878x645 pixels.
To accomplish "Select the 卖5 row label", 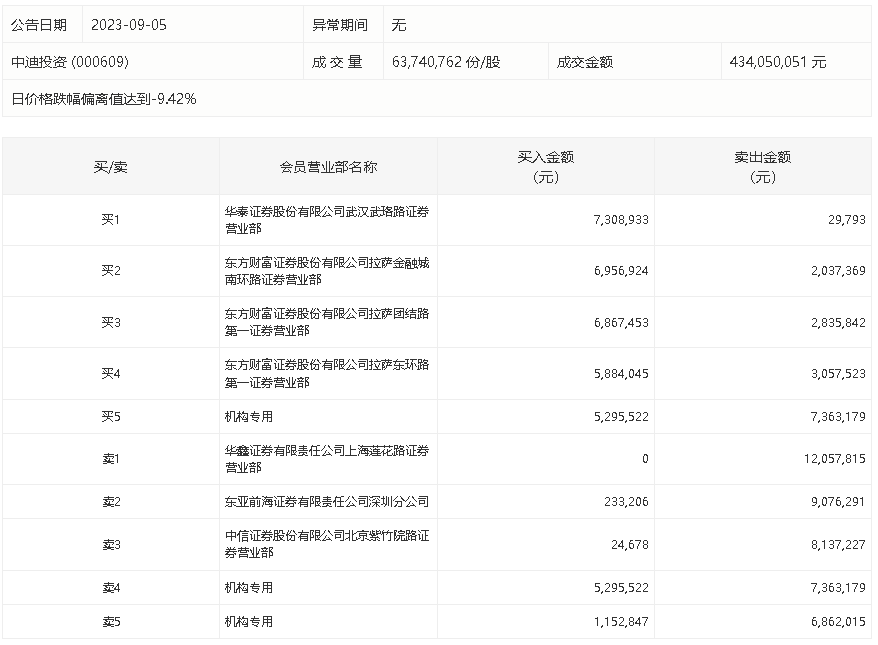I will tap(110, 621).
